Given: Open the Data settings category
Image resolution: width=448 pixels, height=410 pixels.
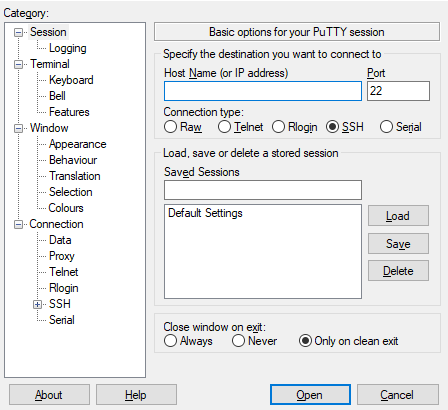Looking at the screenshot, I should pyautogui.click(x=60, y=240).
